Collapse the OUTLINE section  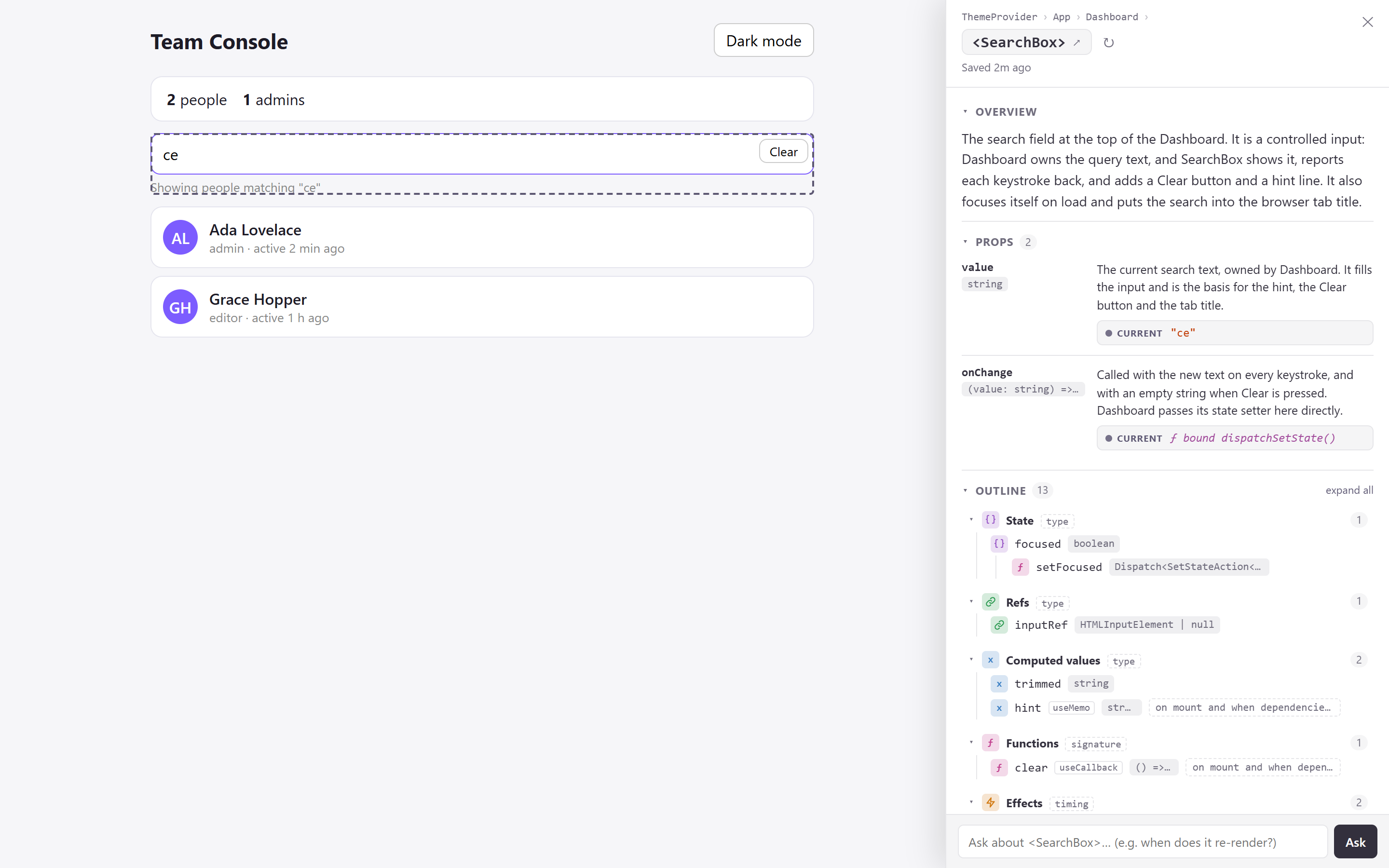coord(965,490)
